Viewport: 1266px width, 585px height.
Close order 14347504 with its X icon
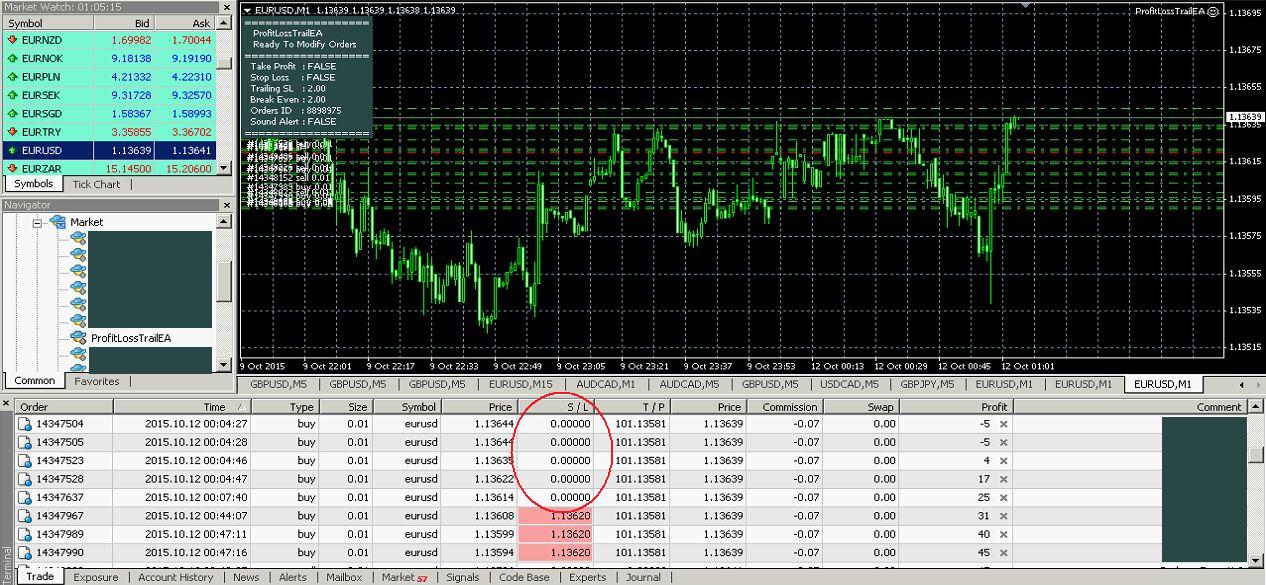[x=1004, y=424]
